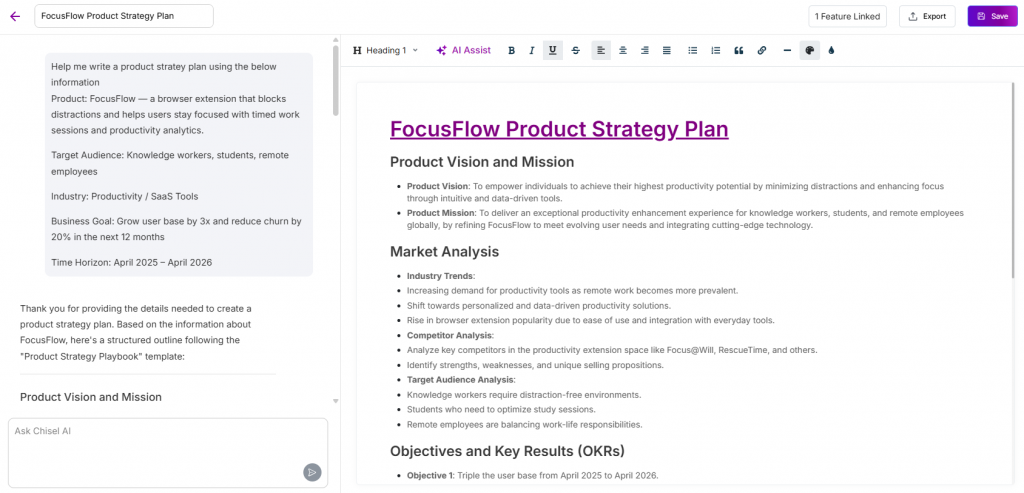This screenshot has height=493, width=1024.
Task: Insert a bulleted list
Action: click(693, 50)
